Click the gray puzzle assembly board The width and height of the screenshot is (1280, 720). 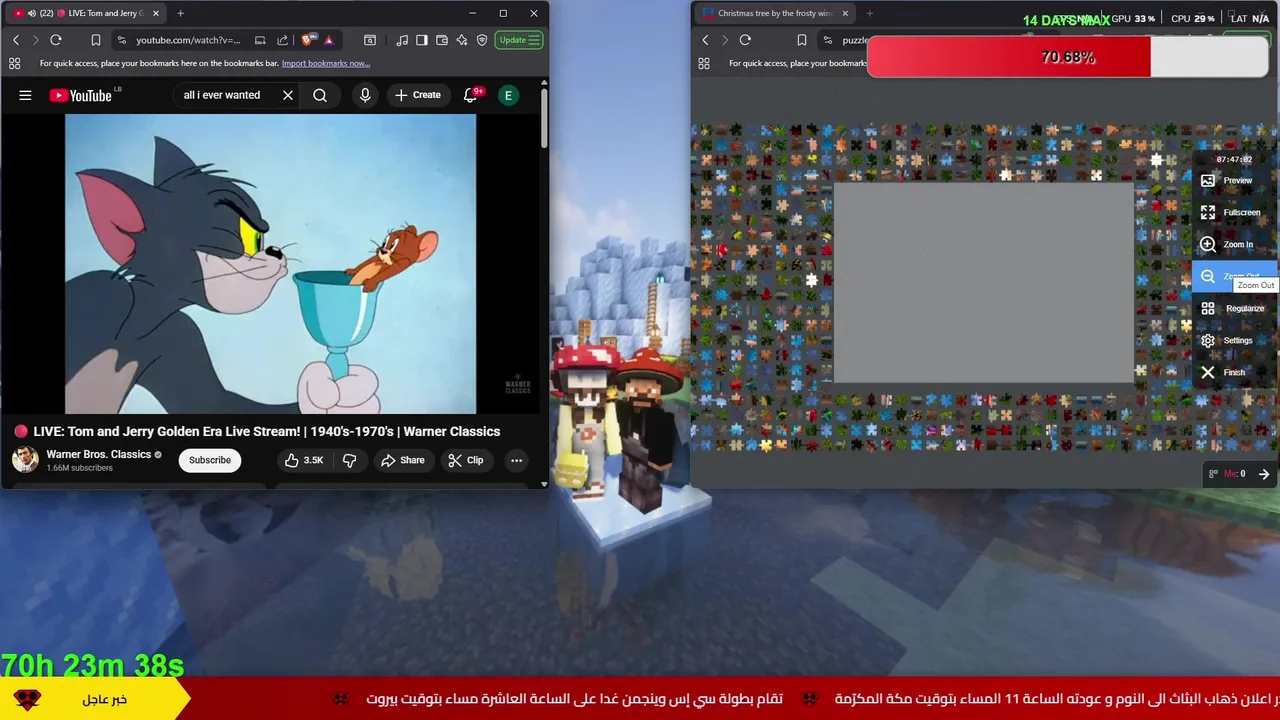(x=984, y=283)
